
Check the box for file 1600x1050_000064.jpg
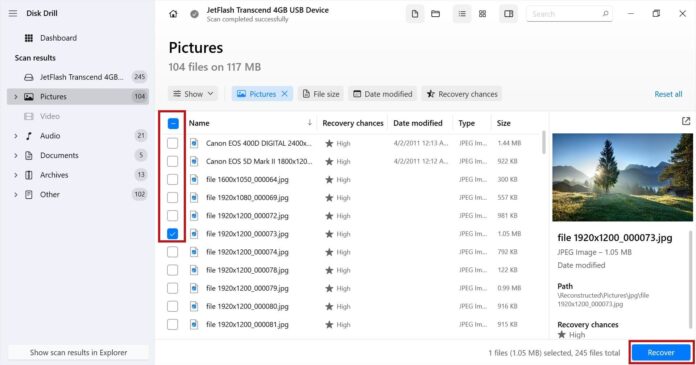point(172,179)
